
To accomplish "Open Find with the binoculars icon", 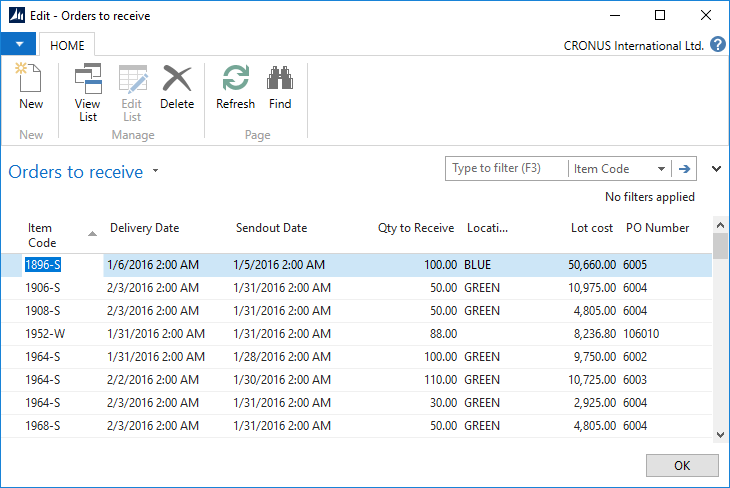I will point(280,86).
